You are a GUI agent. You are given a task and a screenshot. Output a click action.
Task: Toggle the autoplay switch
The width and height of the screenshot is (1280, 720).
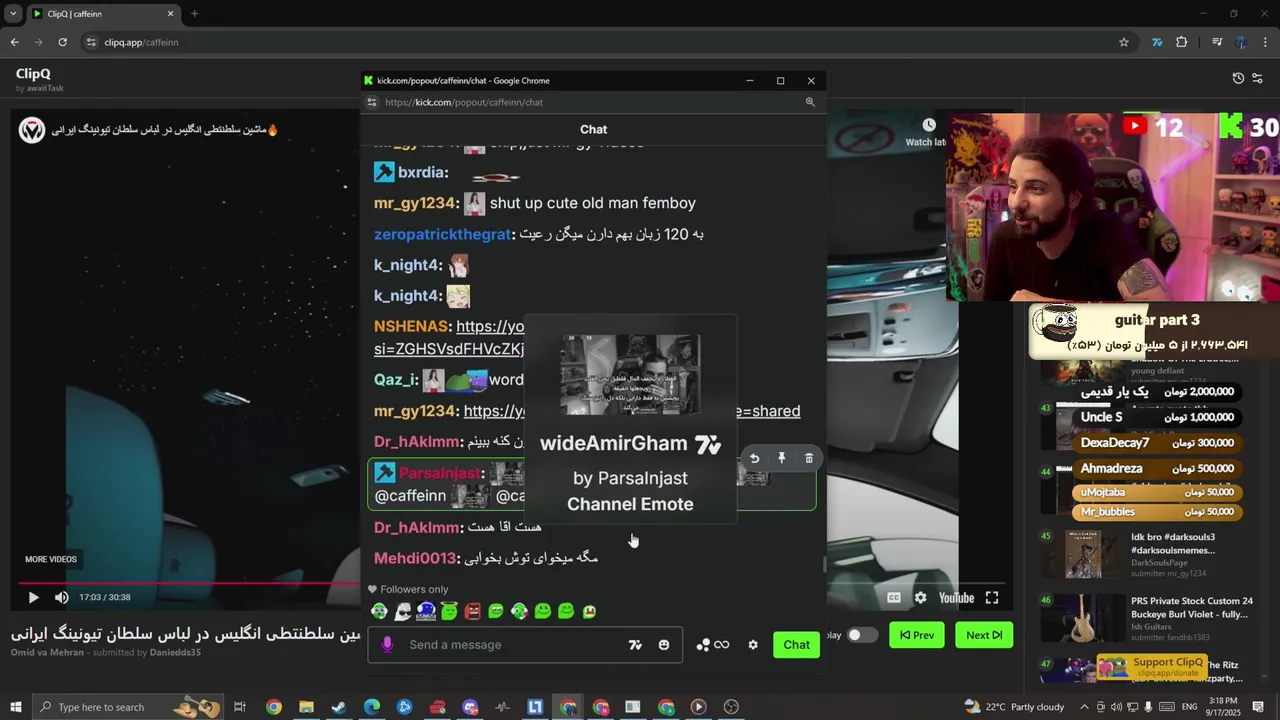861,635
